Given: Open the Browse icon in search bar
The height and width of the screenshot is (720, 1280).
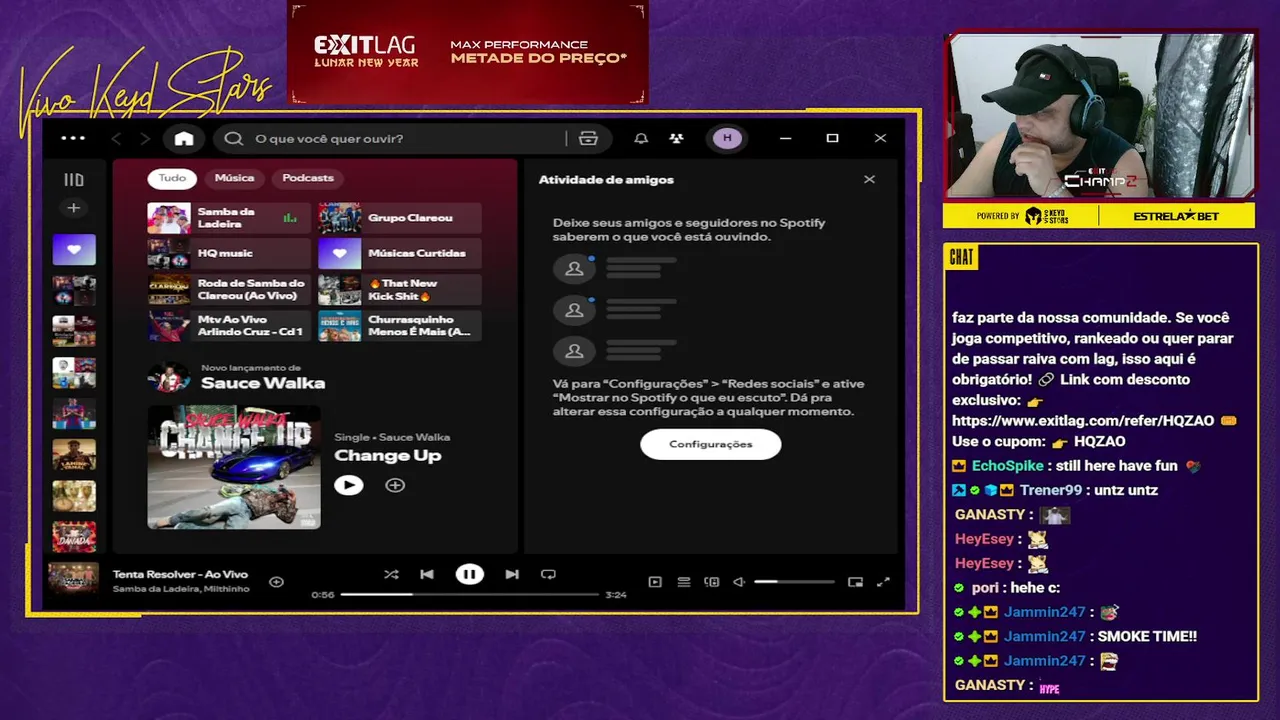Looking at the screenshot, I should [588, 138].
